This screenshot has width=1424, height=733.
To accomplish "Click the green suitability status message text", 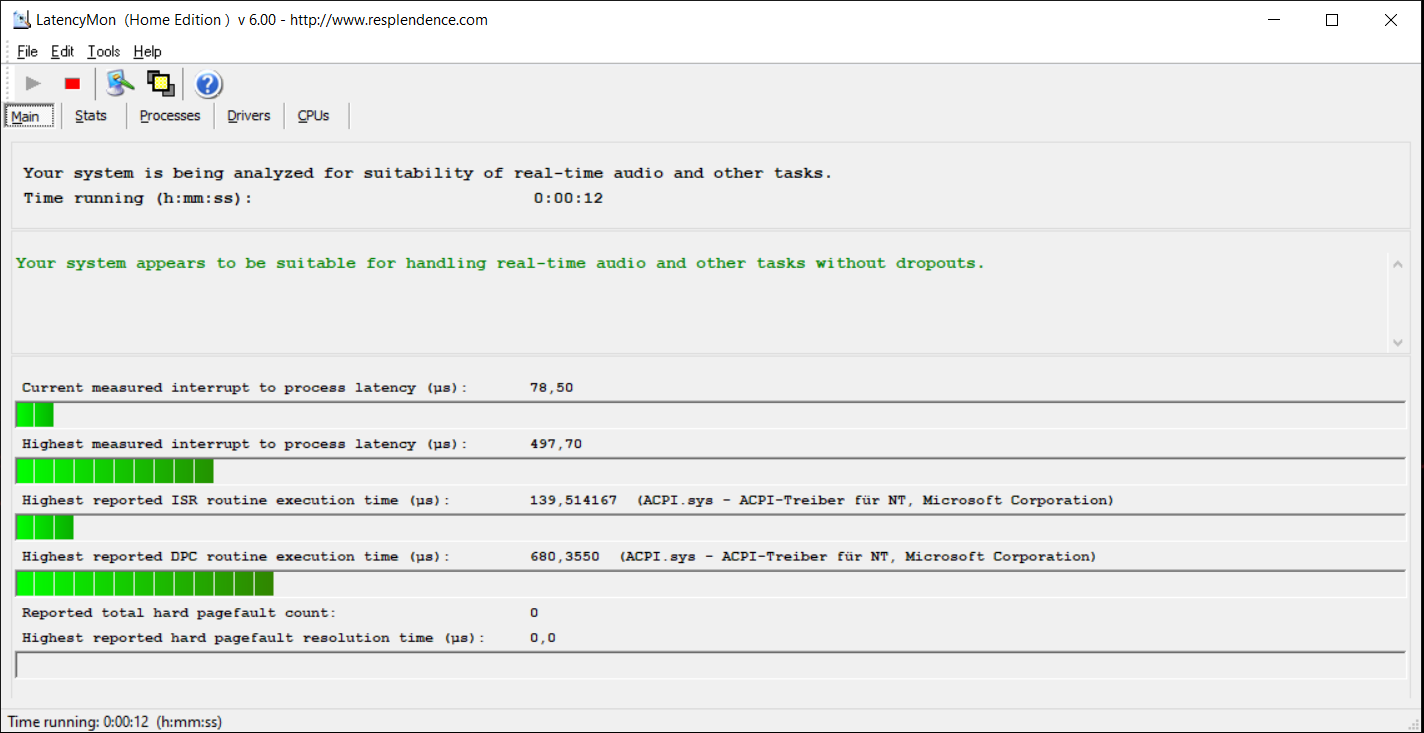I will [x=500, y=264].
